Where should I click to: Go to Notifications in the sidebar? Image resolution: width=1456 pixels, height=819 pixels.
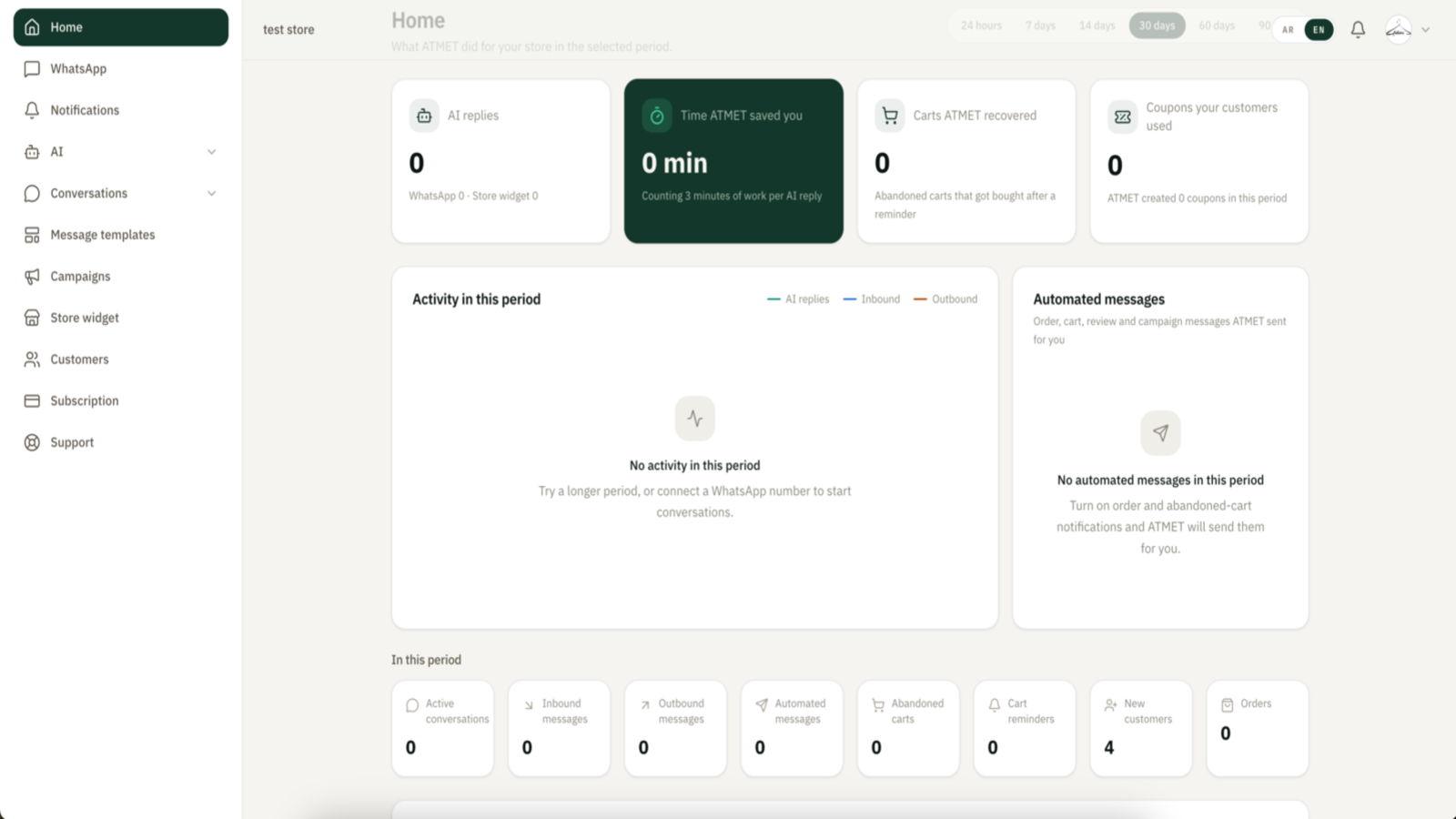tap(121, 110)
